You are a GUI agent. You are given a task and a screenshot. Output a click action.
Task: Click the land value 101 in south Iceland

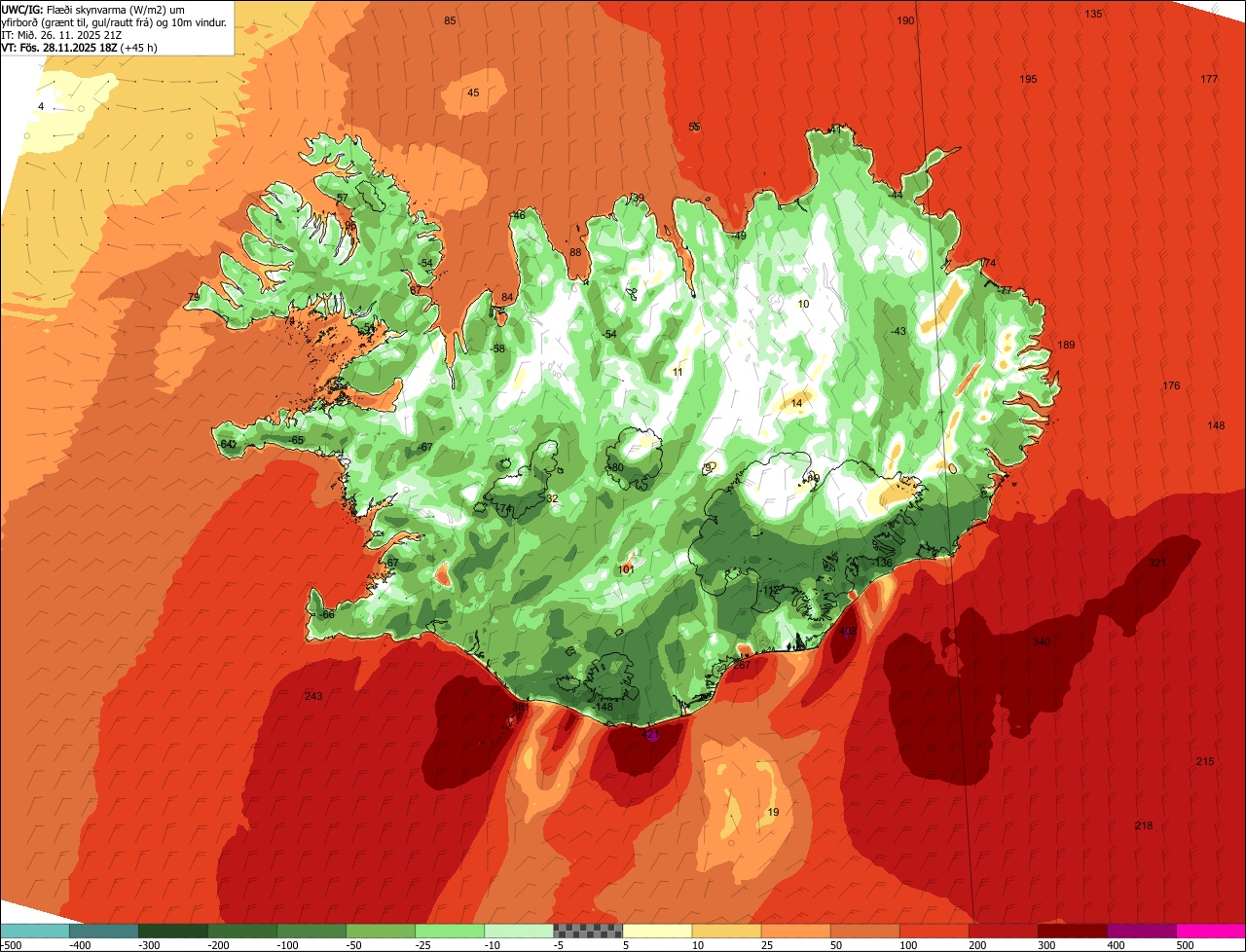626,568
